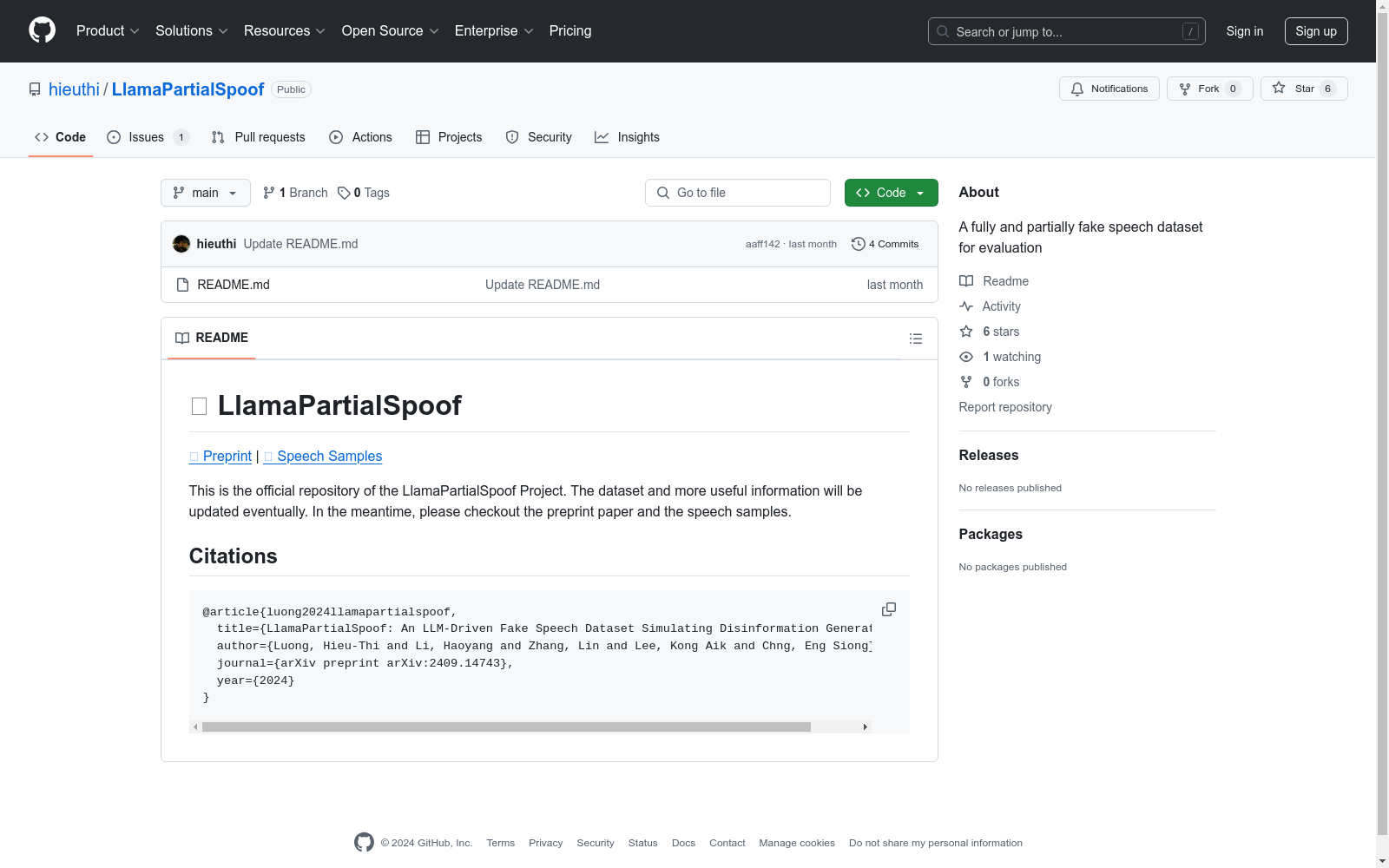
Task: Open README.md file link
Action: [234, 285]
